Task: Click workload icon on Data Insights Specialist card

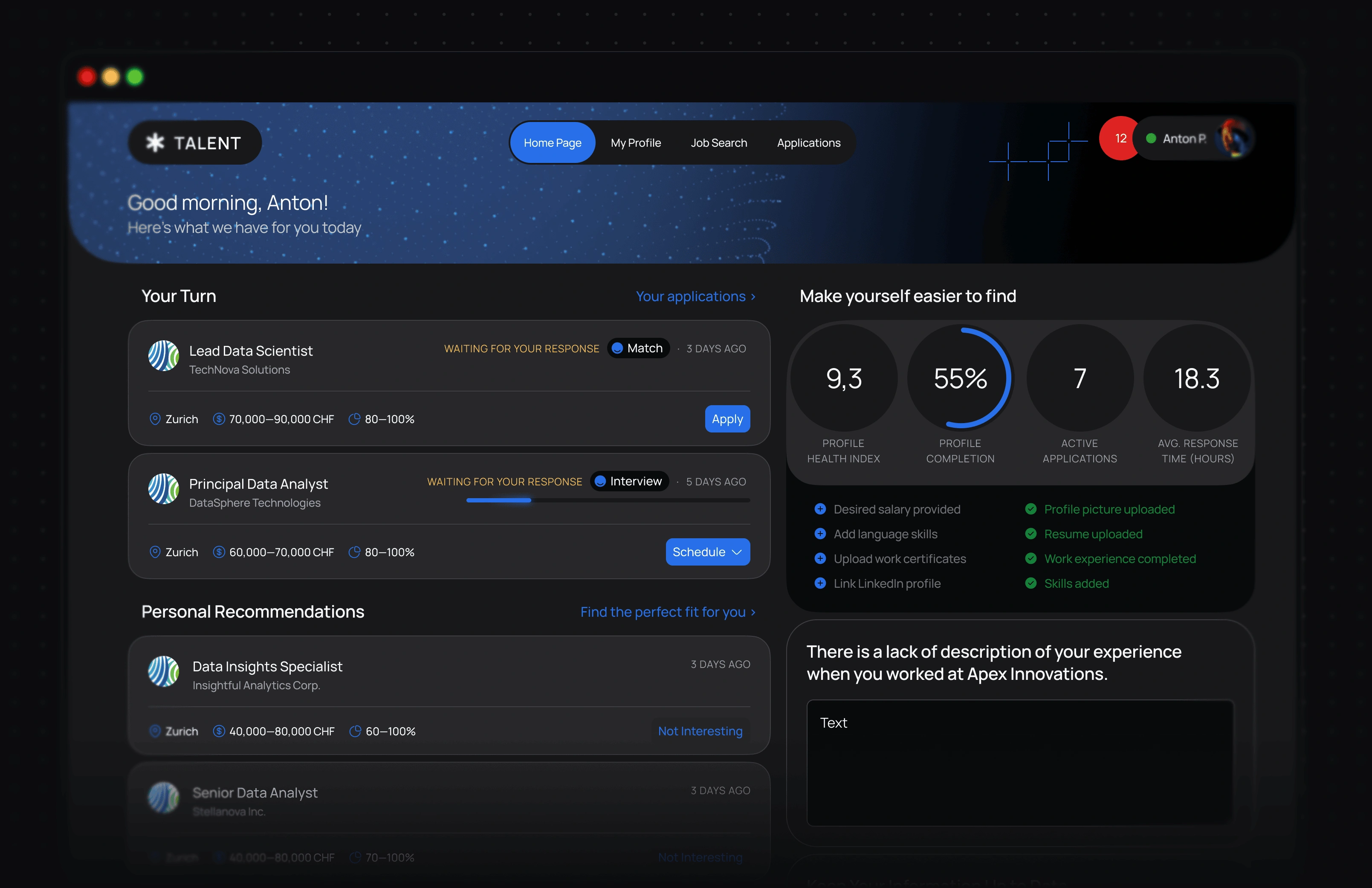Action: tap(356, 731)
